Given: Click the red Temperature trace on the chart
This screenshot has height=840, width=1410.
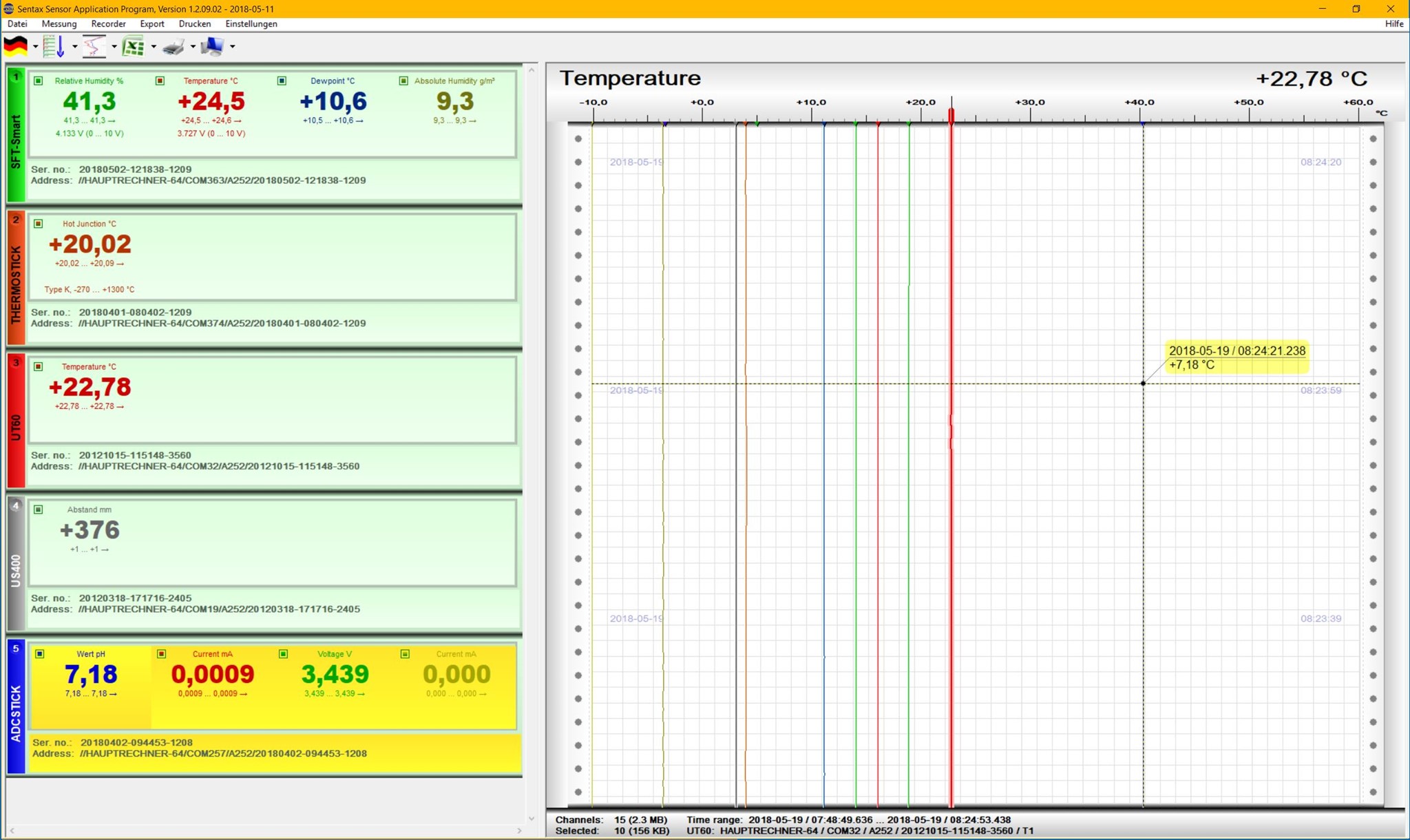Looking at the screenshot, I should pyautogui.click(x=951, y=482).
